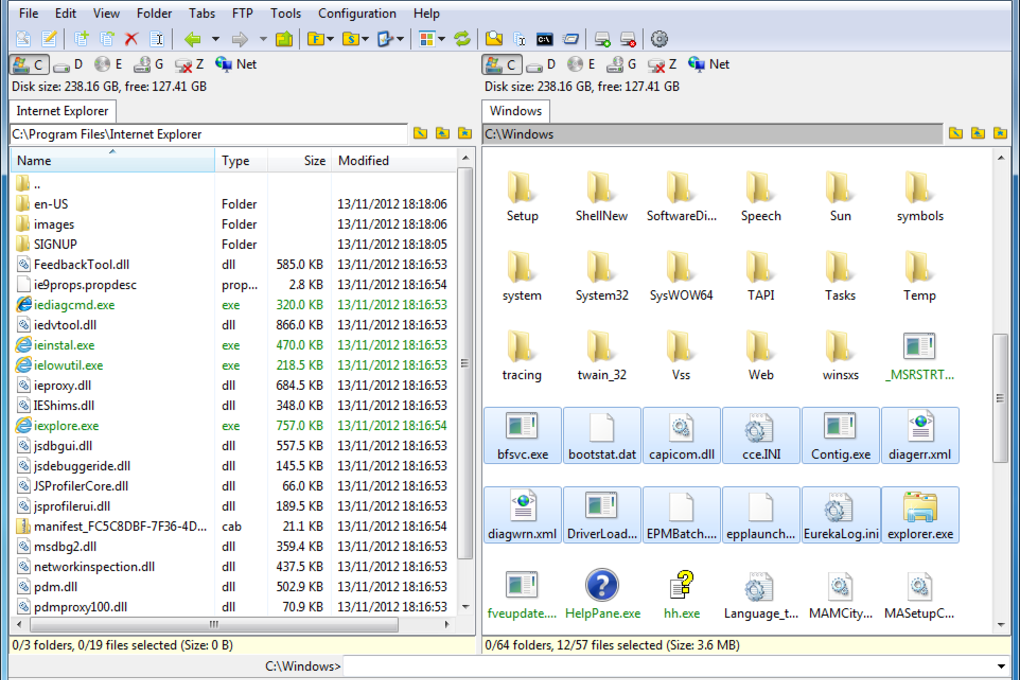This screenshot has width=1020, height=680.
Task: Click the colored squares view mode icon
Action: point(427,39)
